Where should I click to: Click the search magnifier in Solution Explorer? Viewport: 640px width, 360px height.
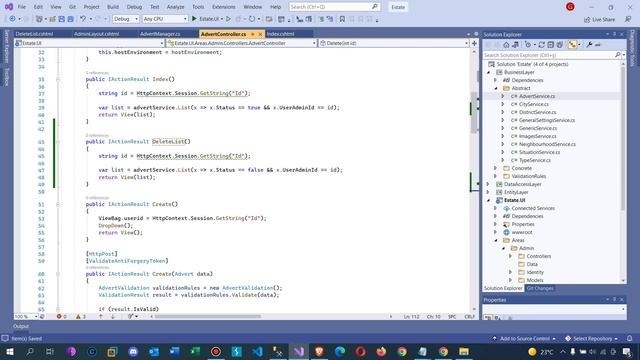point(618,55)
